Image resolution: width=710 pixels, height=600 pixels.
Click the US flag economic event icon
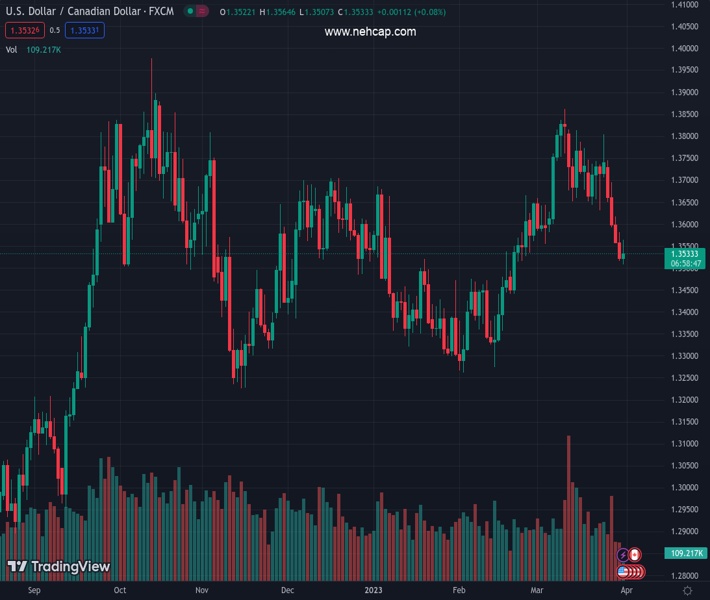coord(624,572)
